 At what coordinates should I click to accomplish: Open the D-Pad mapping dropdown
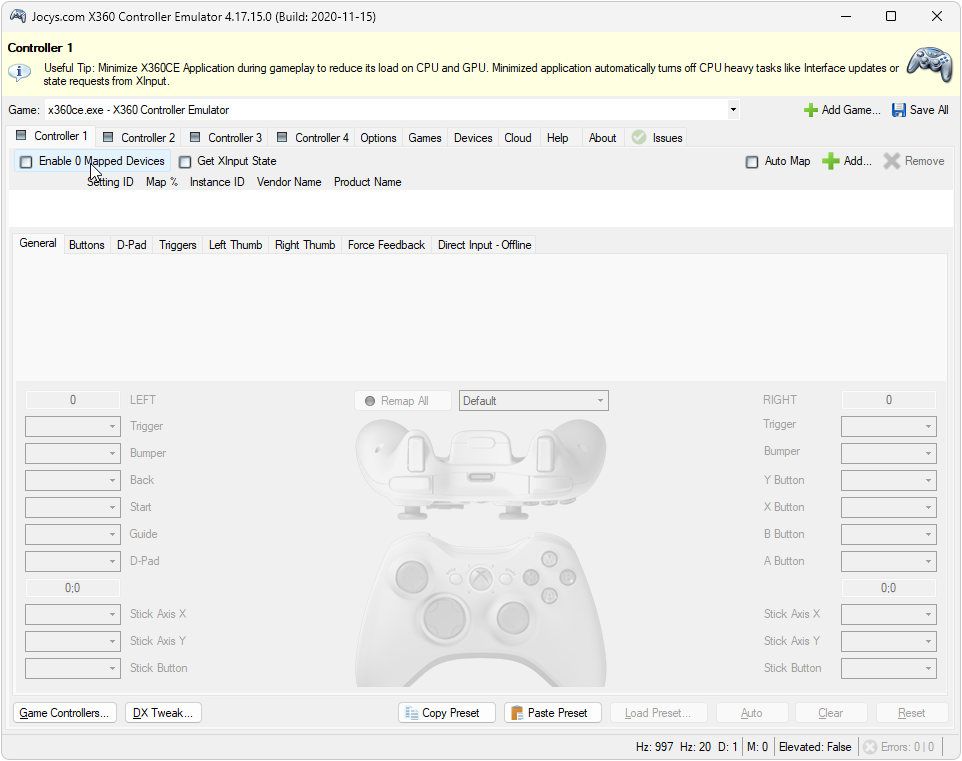tap(72, 562)
